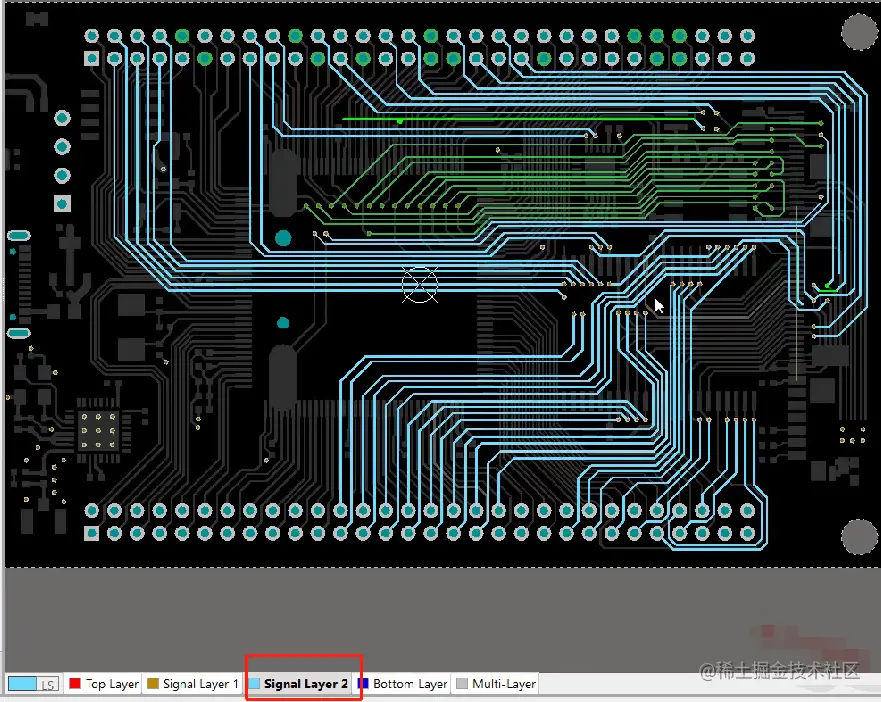Select the lower oval slot pad on left edge
Image resolution: width=881 pixels, height=702 pixels.
click(x=19, y=333)
